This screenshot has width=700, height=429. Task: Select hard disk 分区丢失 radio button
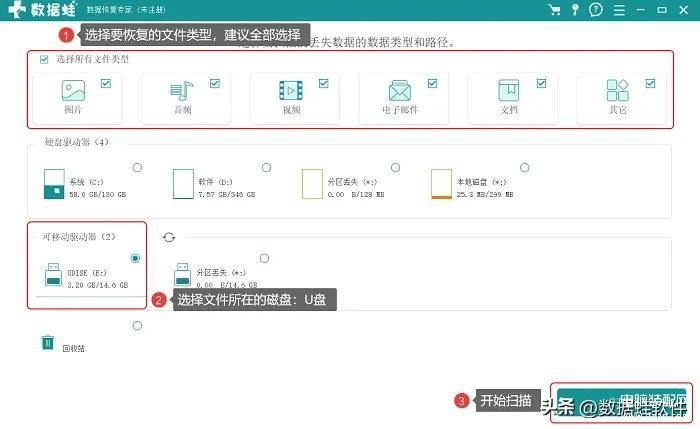396,167
